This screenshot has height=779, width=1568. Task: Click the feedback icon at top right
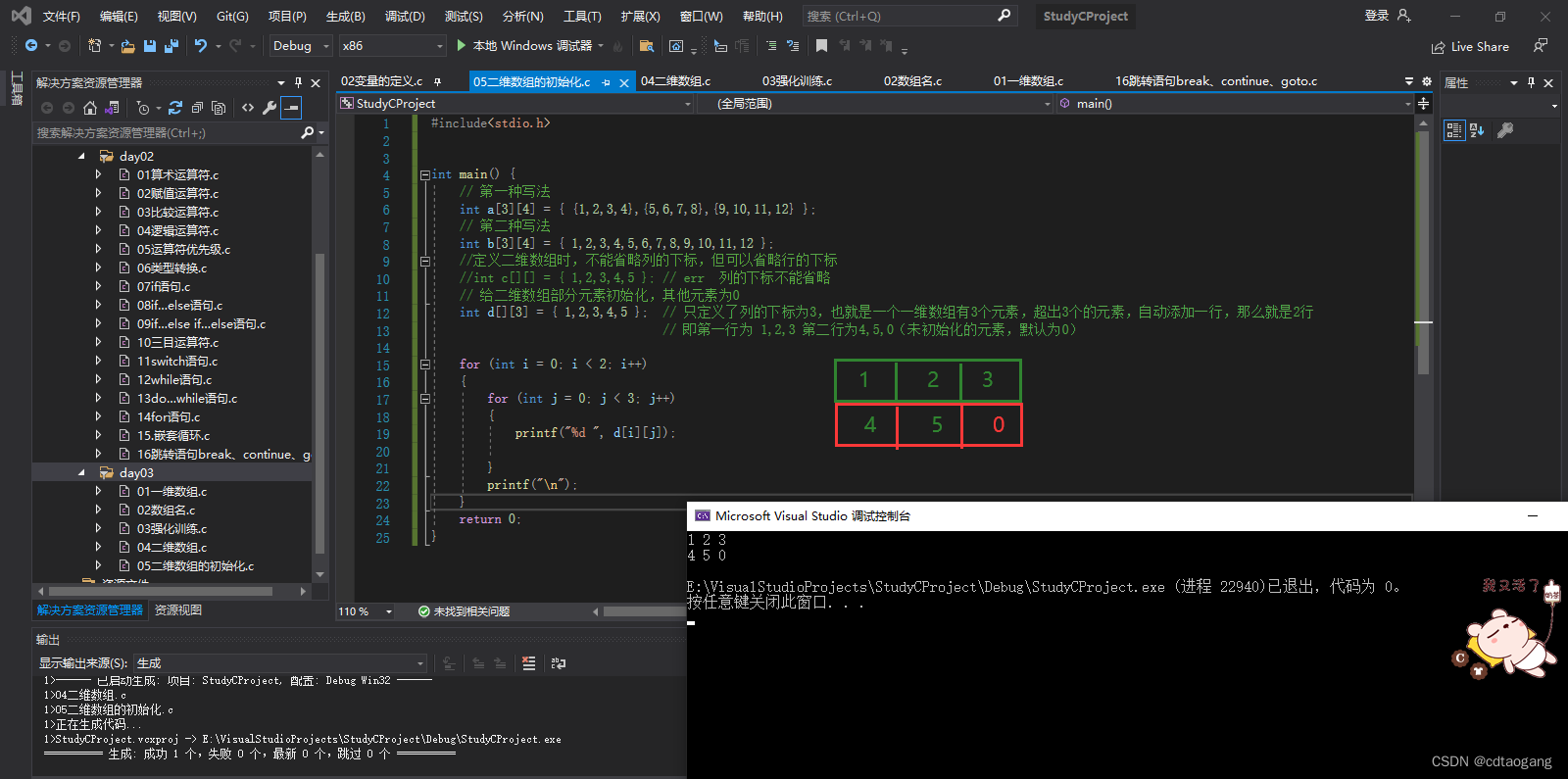click(x=1541, y=46)
